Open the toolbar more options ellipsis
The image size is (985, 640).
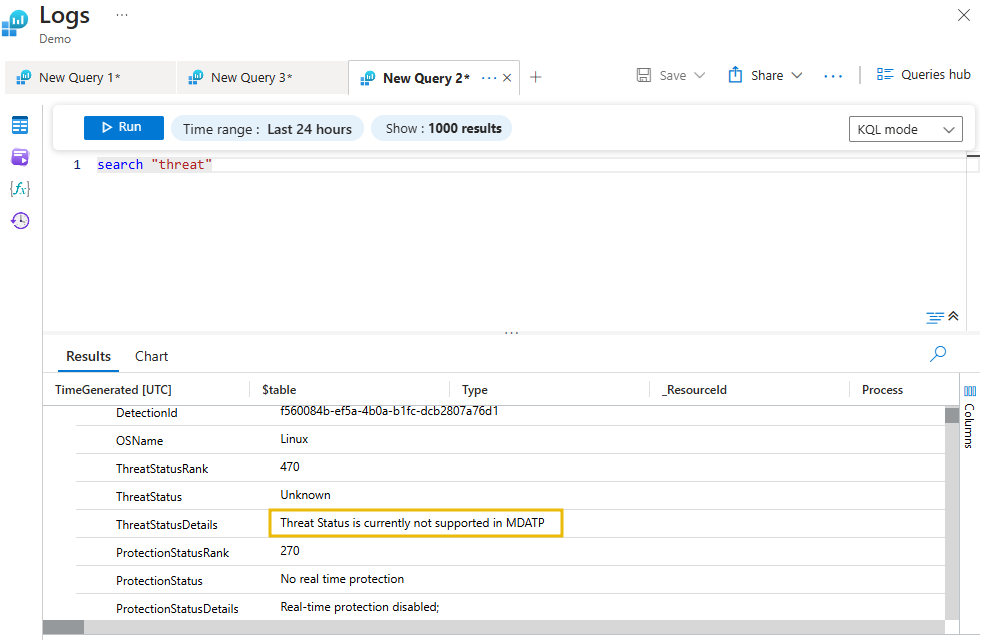(x=833, y=76)
